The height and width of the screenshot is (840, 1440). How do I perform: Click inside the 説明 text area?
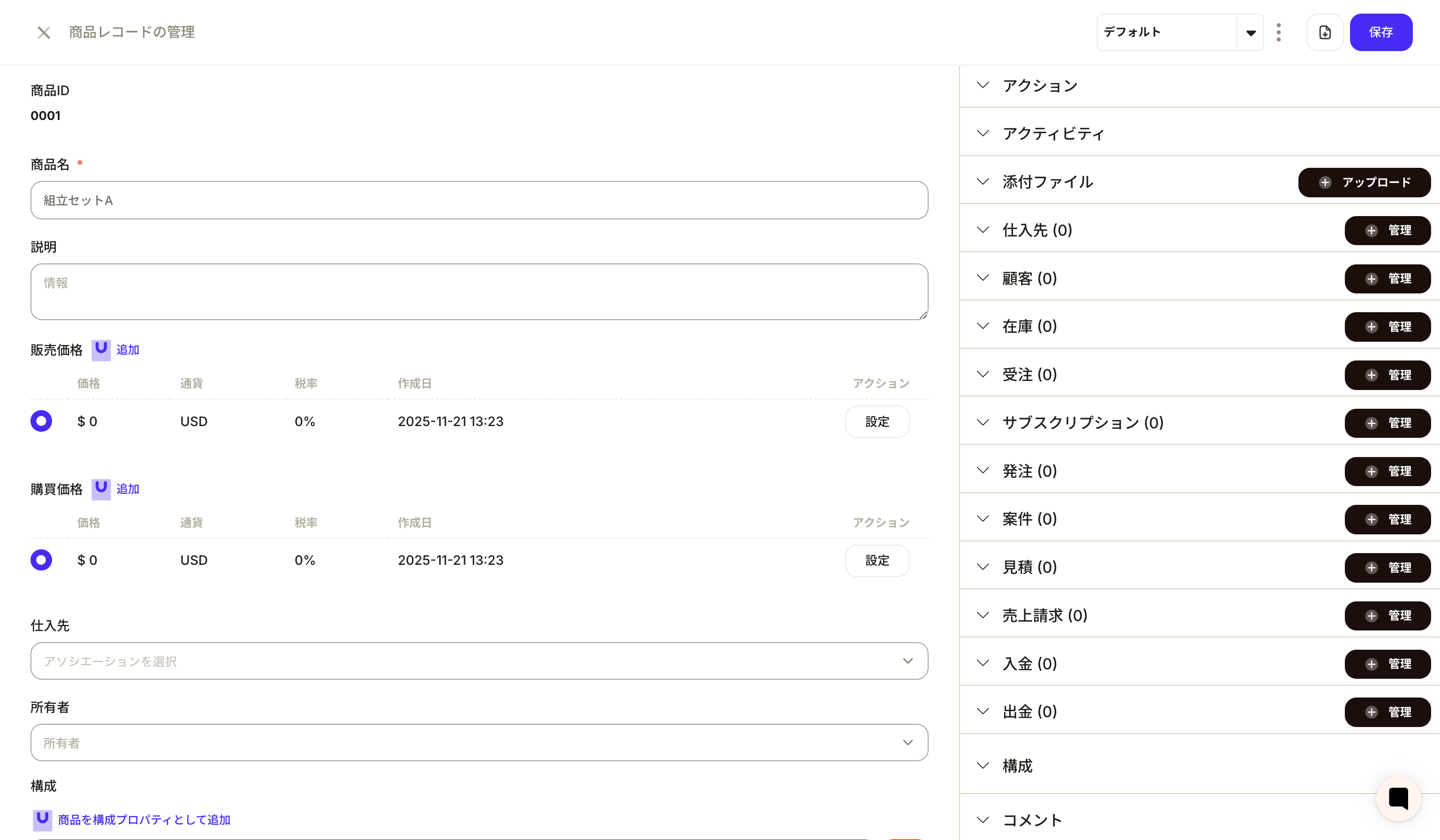coord(479,292)
